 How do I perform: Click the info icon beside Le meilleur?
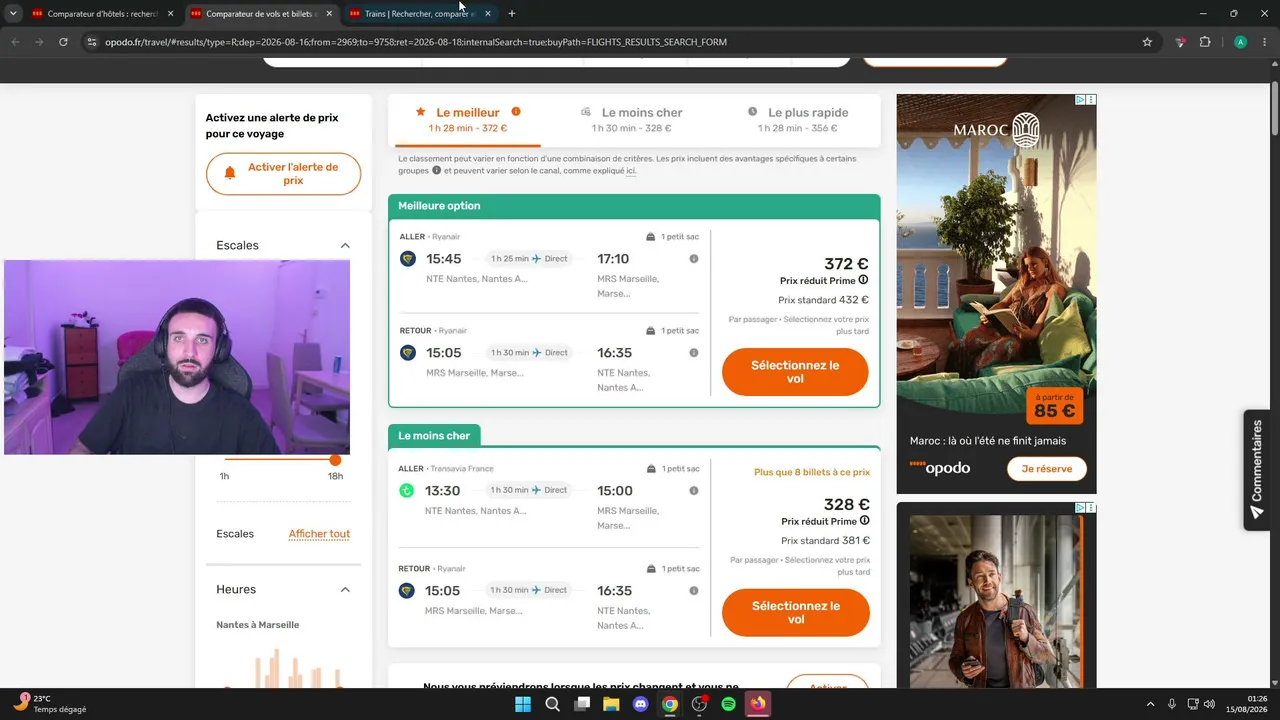coord(516,112)
